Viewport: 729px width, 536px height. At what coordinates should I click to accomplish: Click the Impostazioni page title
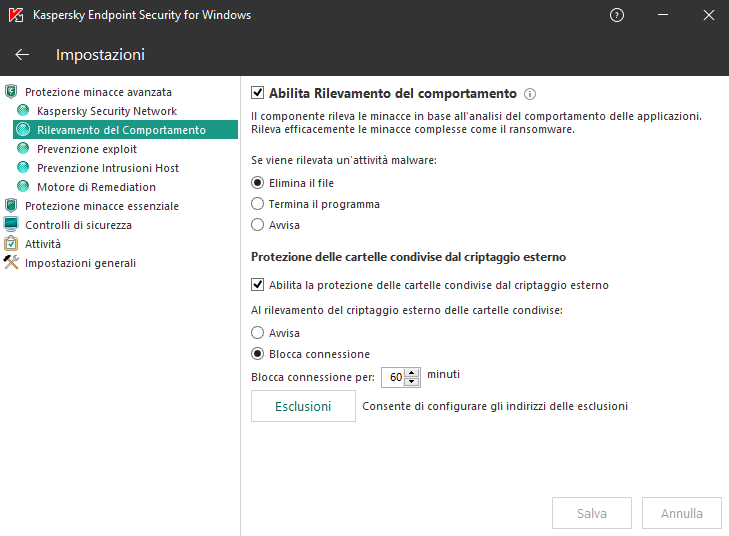[x=100, y=55]
